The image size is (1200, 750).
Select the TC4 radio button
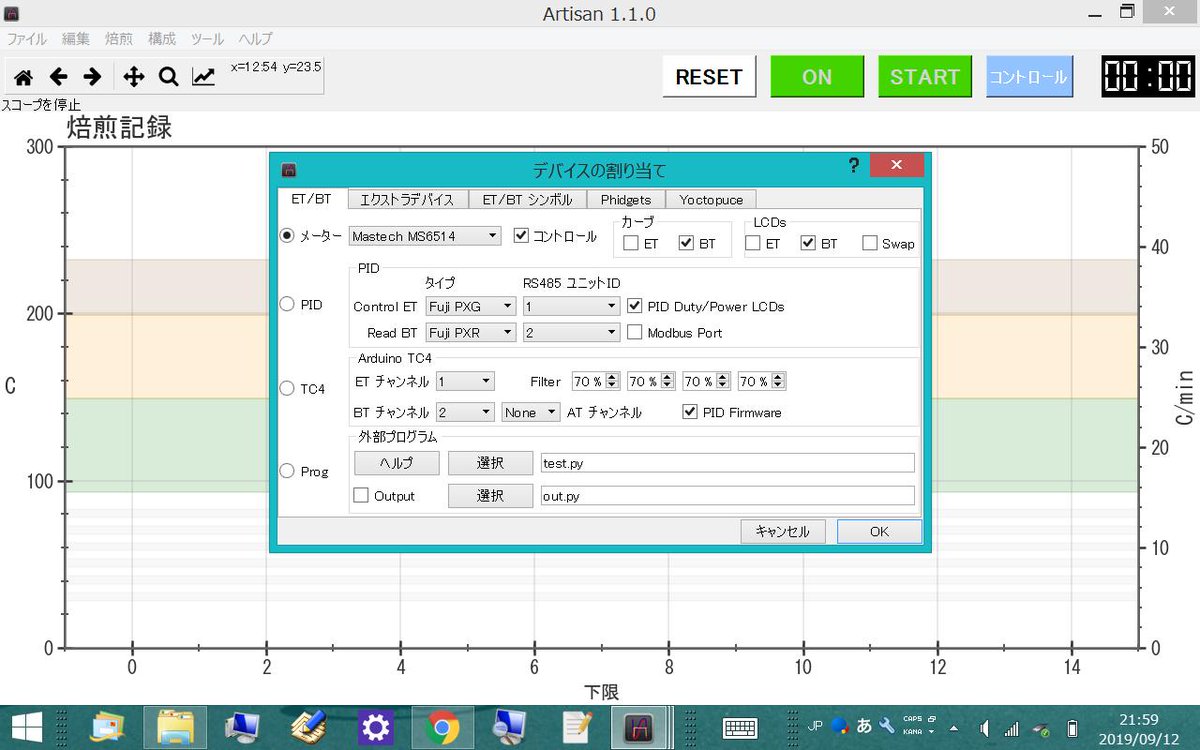288,388
